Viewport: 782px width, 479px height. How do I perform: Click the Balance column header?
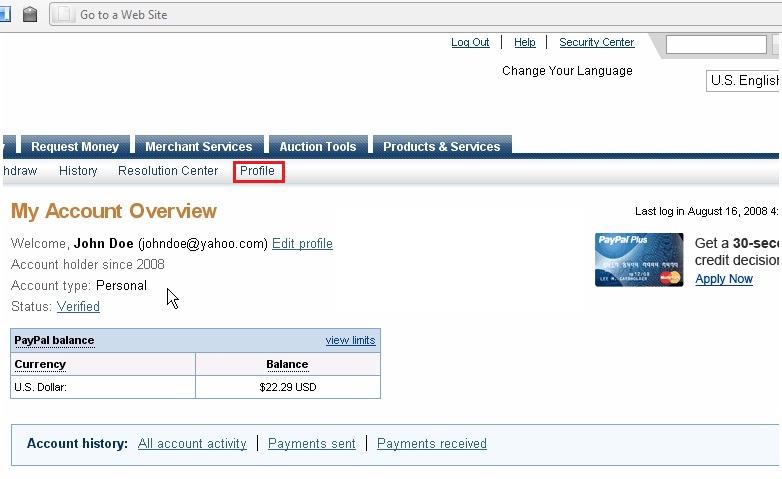[x=287, y=364]
